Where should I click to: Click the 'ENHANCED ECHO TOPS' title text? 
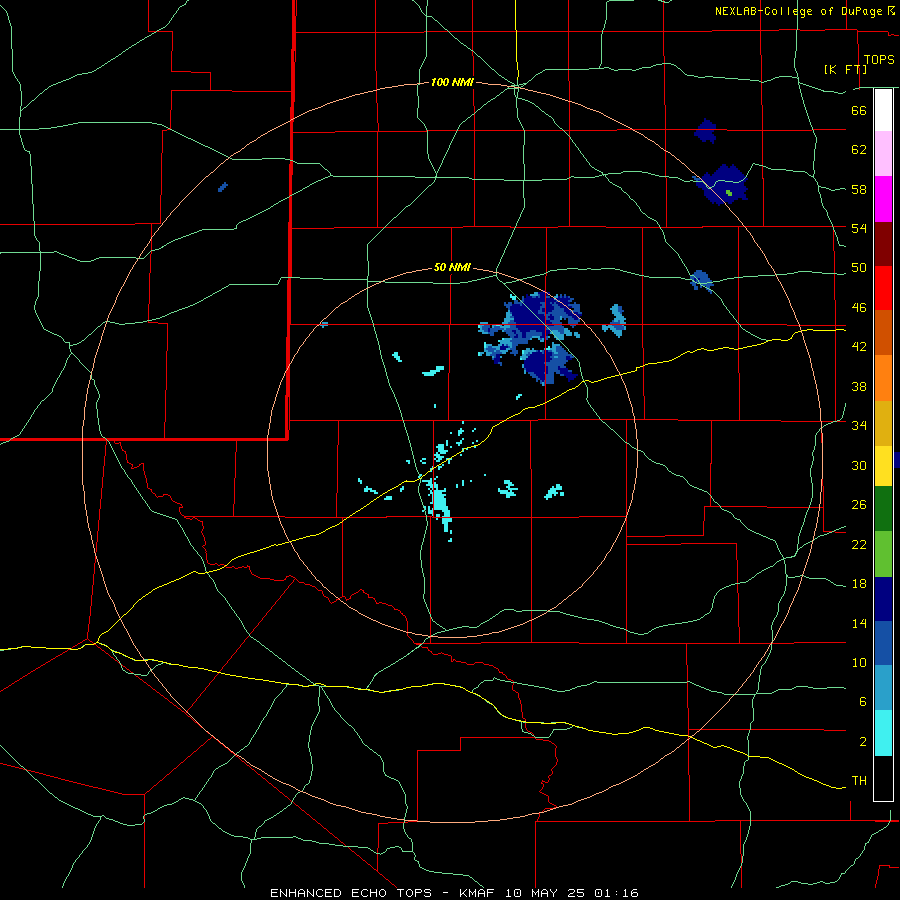(351, 893)
